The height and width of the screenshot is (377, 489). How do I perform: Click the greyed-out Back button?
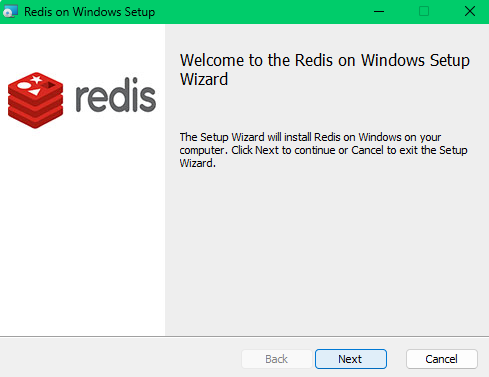pos(277,359)
